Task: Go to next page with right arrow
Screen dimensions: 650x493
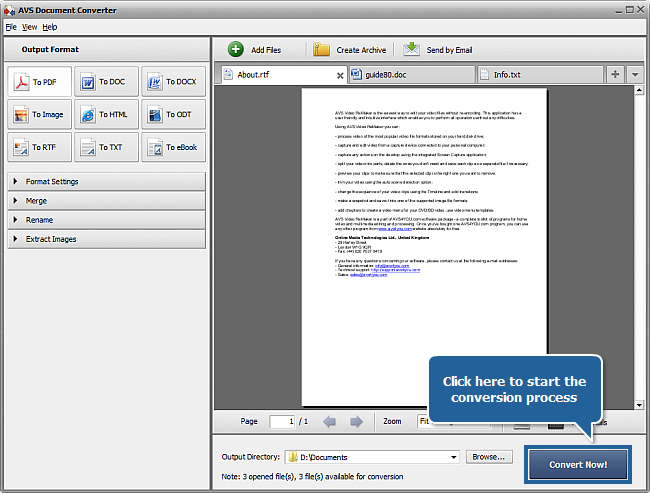Action: [356, 422]
